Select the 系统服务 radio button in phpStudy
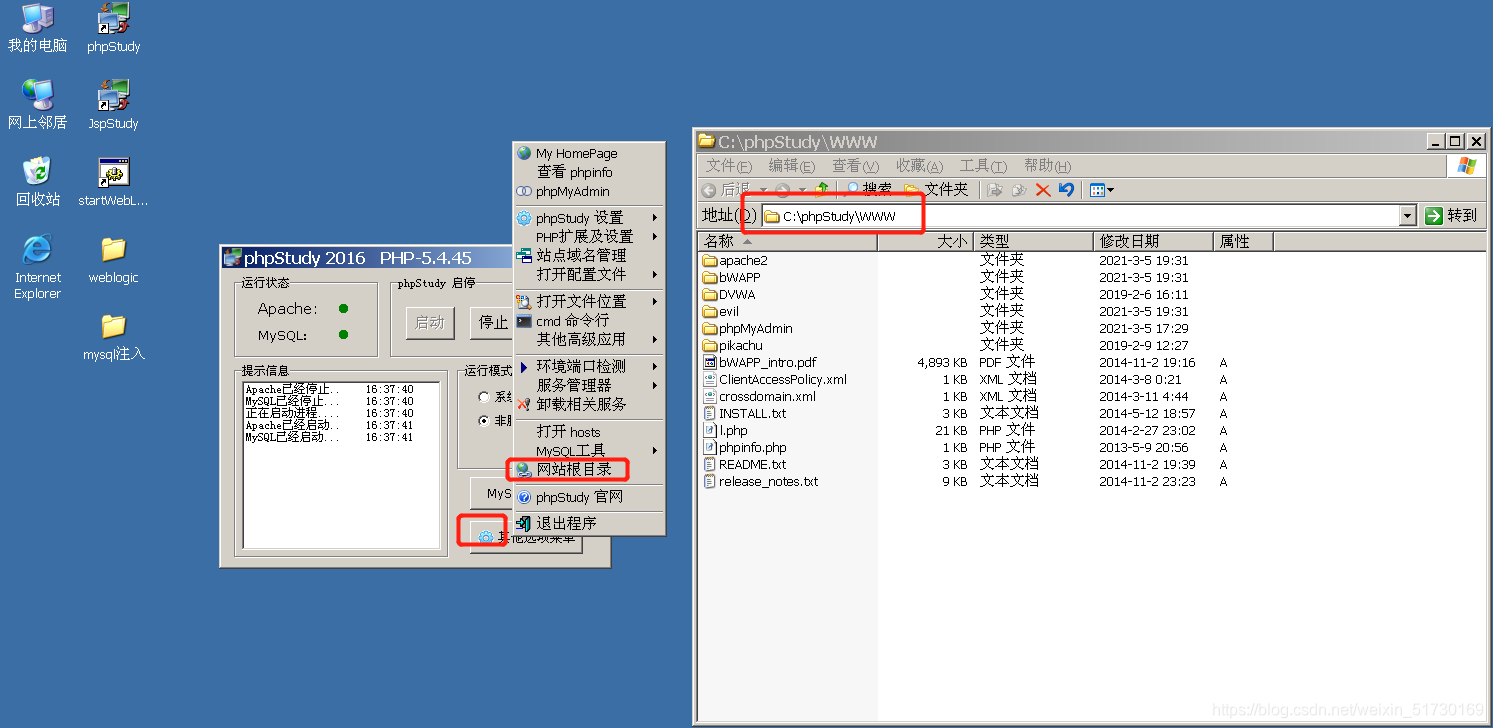Image resolution: width=1493 pixels, height=728 pixels. pos(484,397)
